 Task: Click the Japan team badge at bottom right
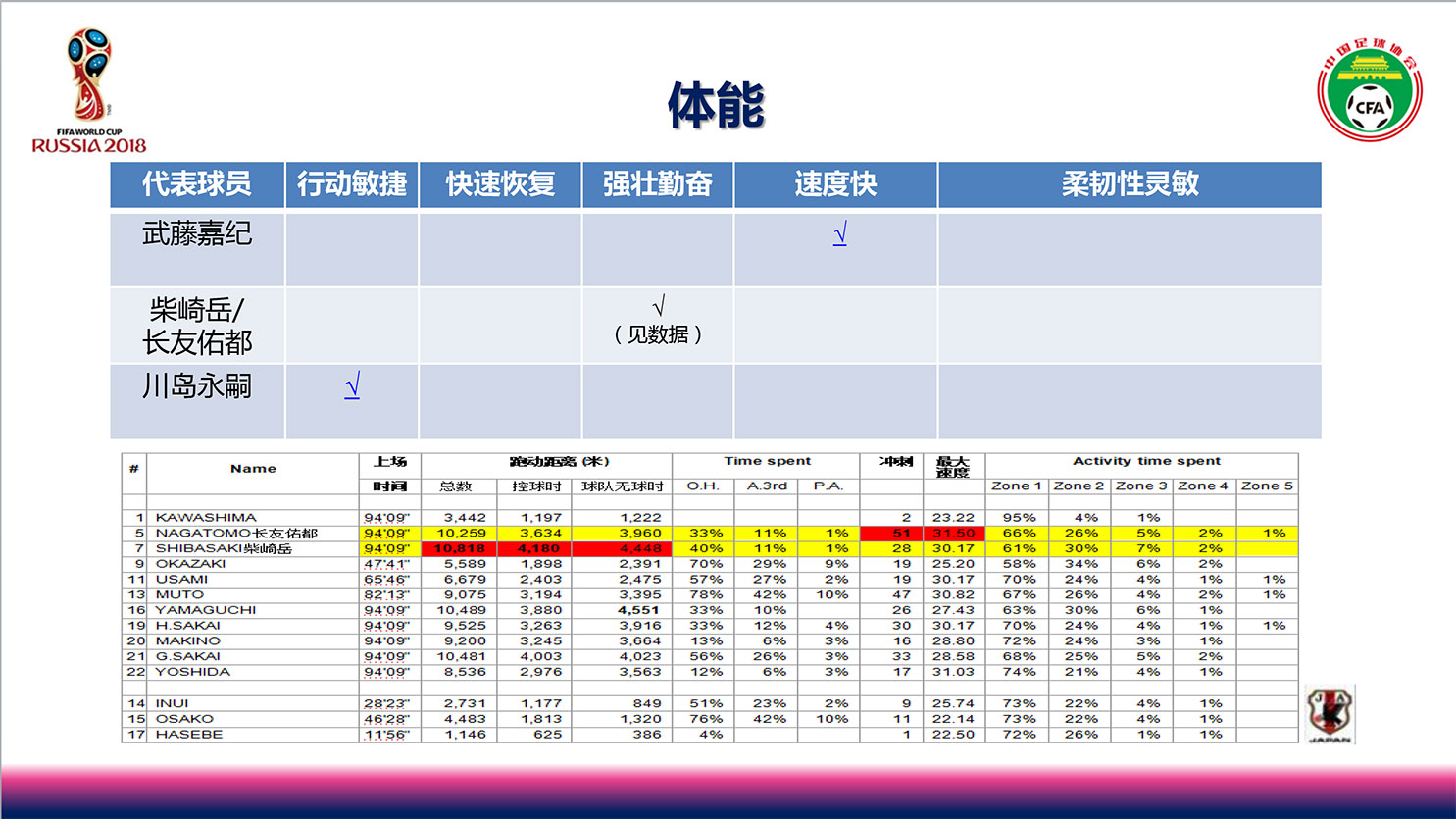tap(1330, 714)
